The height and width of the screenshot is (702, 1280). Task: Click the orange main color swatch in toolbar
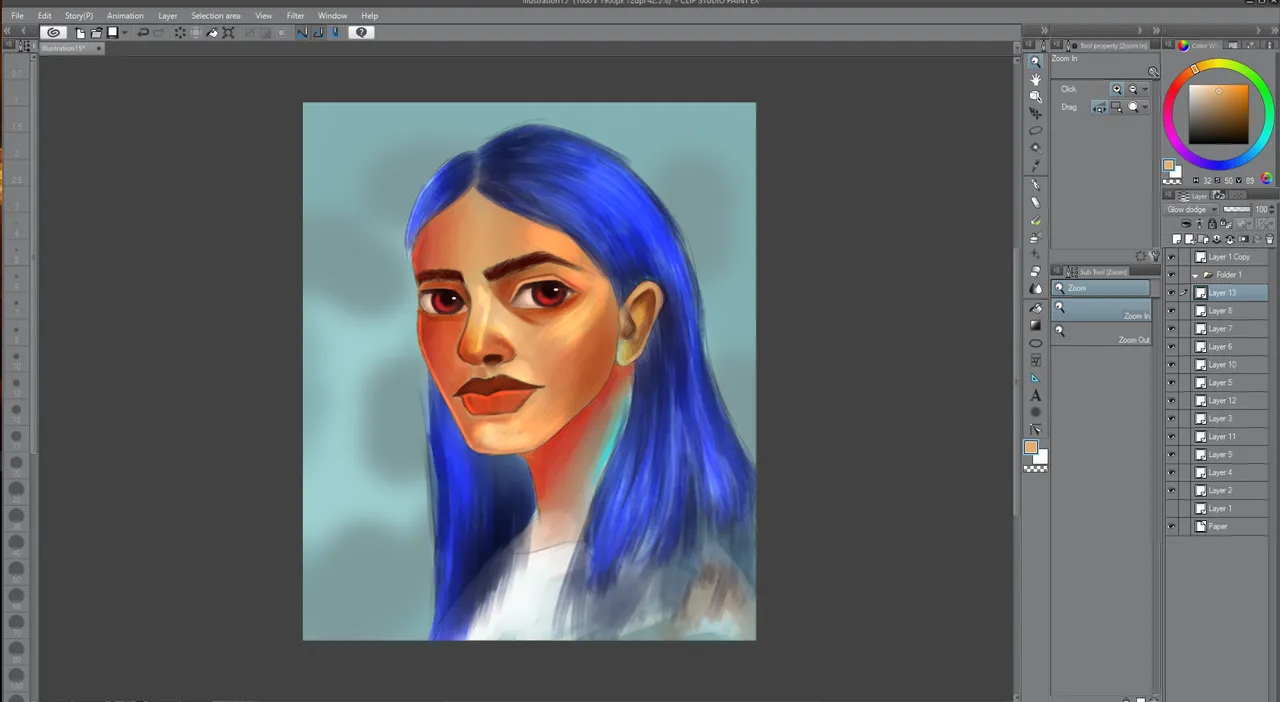click(x=1030, y=447)
